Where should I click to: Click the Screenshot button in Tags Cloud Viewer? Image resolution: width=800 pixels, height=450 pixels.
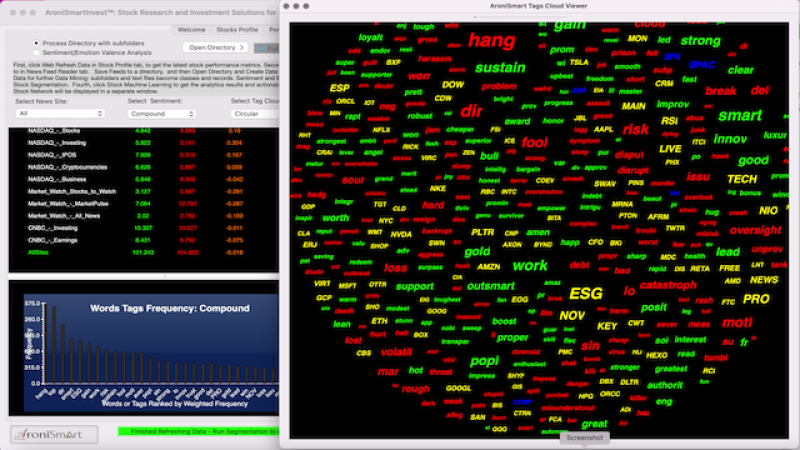(584, 438)
